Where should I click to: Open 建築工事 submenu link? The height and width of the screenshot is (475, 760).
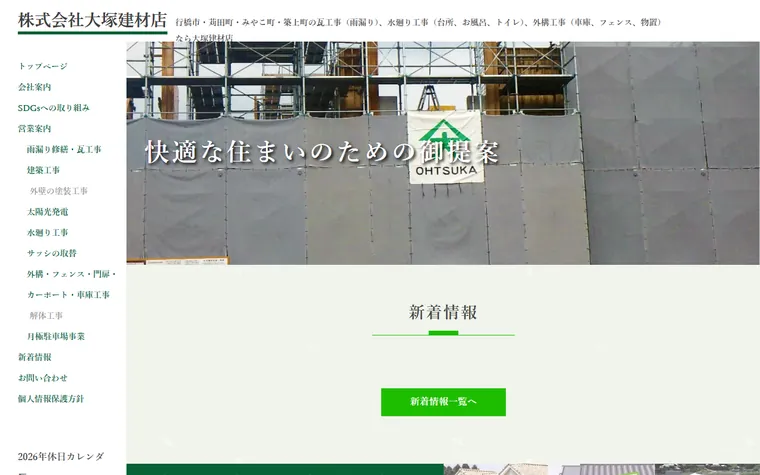click(43, 171)
